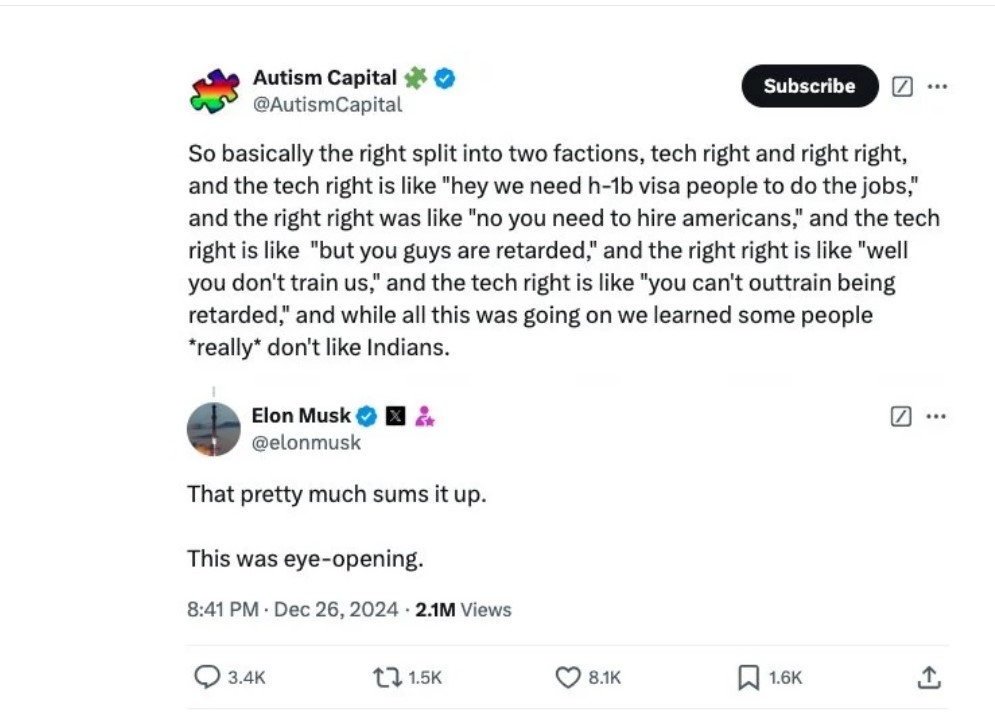
Task: Open Grok icon beside the Subscribe button
Action: 901,87
